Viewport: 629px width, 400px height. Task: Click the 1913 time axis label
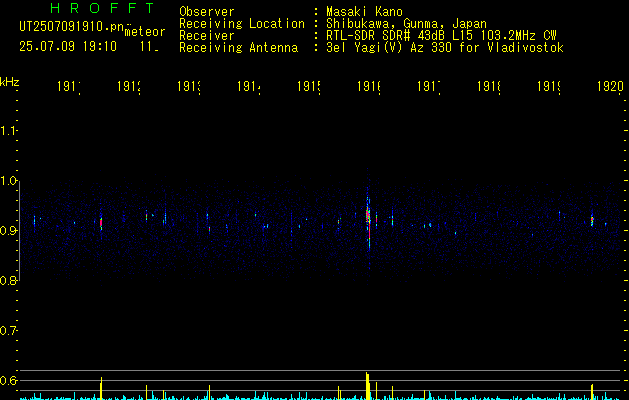pos(189,86)
